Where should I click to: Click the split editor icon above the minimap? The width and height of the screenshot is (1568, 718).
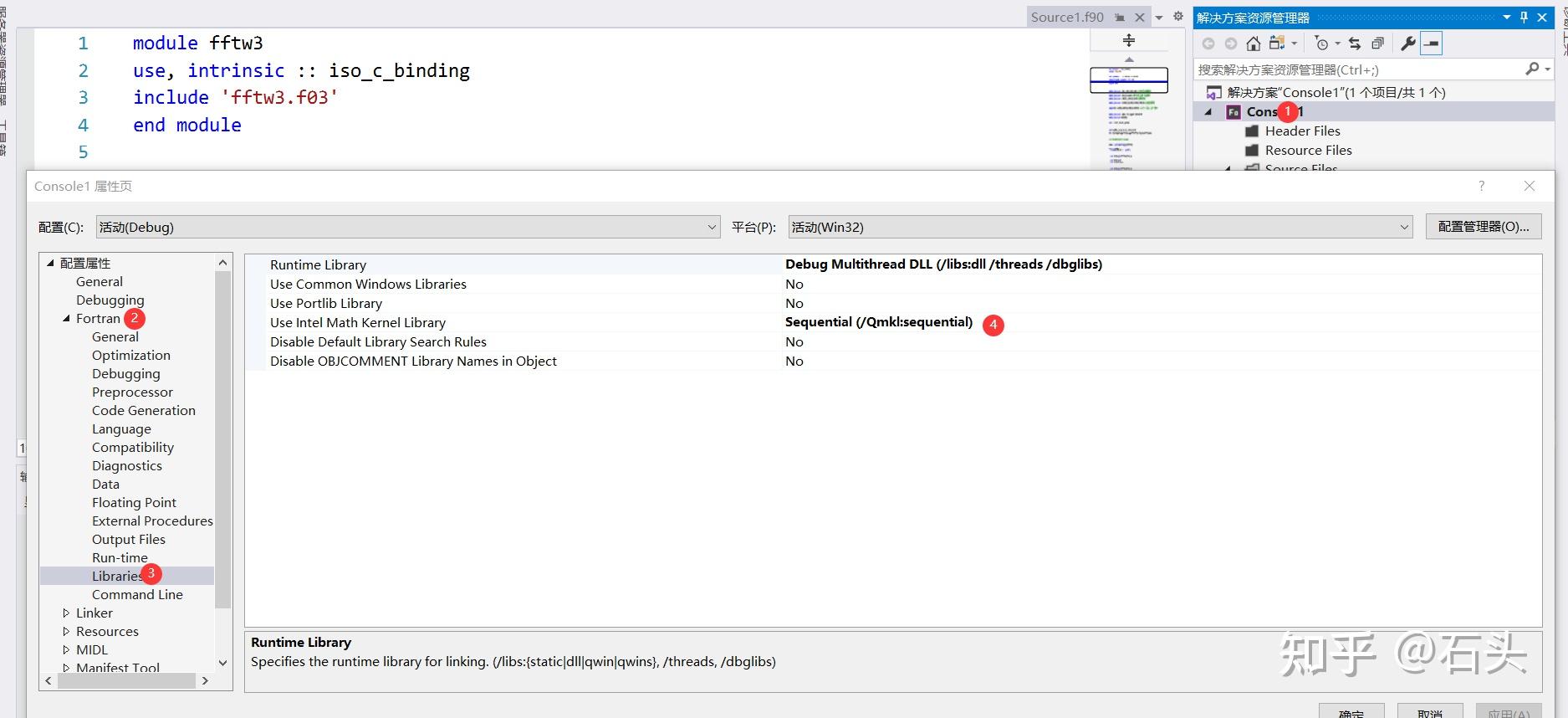coord(1128,40)
